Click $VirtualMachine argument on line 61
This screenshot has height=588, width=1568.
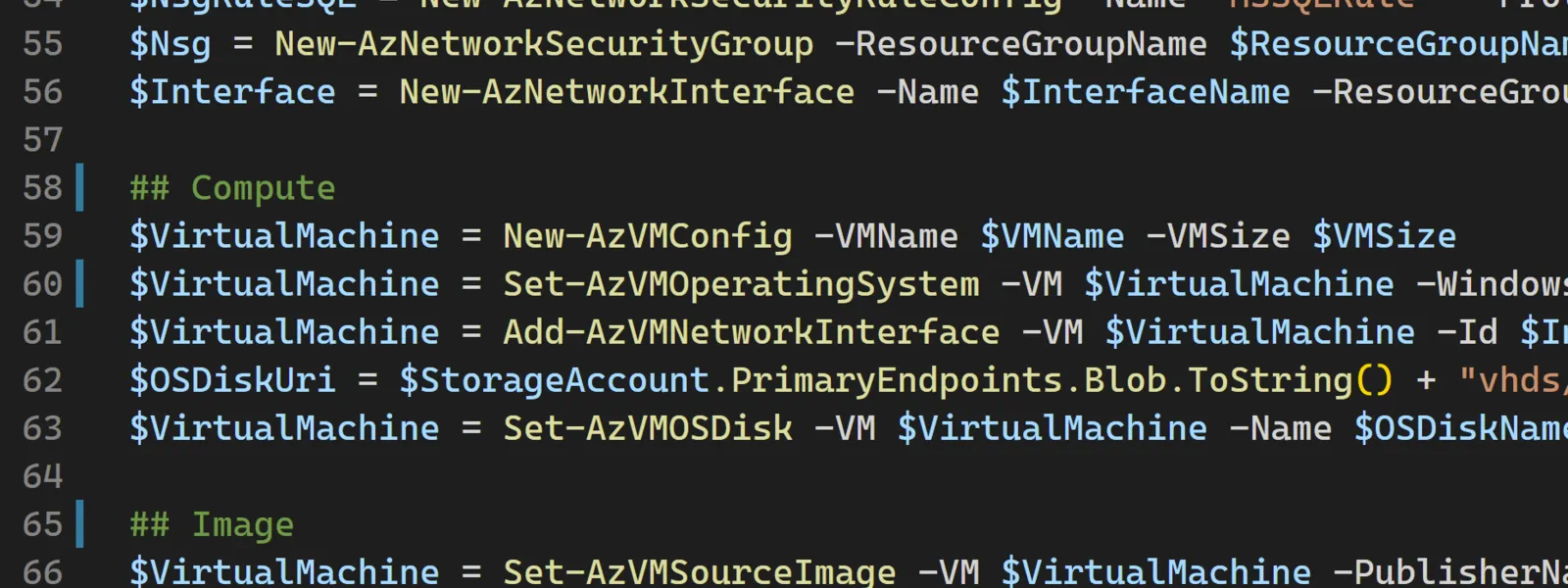point(1260,332)
